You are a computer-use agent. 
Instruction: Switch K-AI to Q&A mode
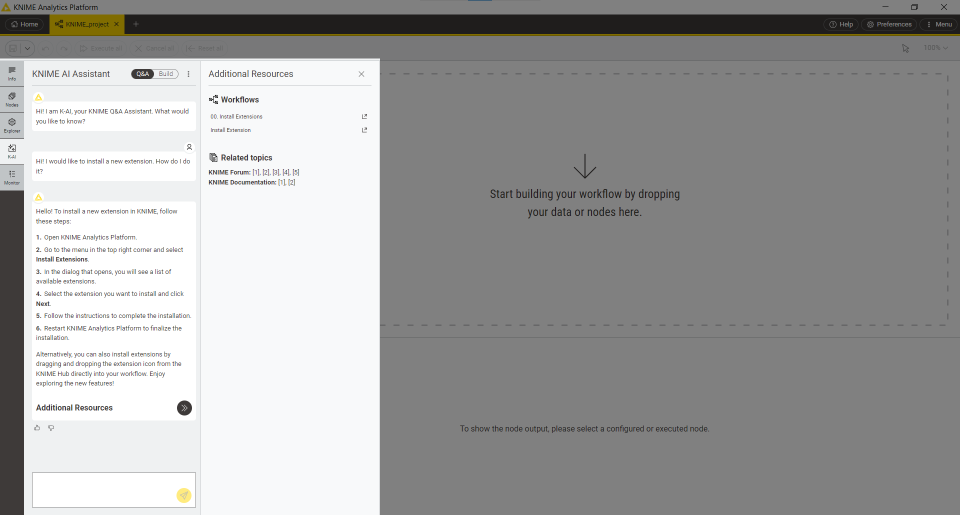[143, 73]
